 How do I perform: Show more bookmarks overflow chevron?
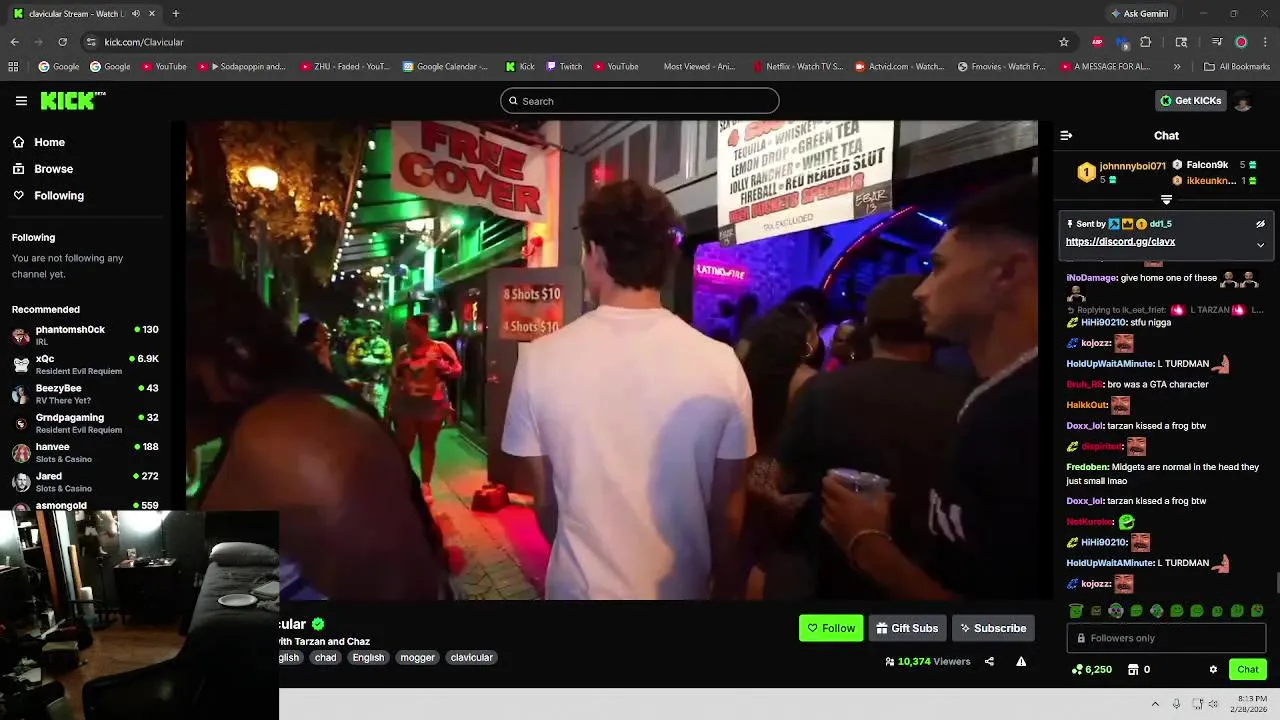pyautogui.click(x=1177, y=67)
